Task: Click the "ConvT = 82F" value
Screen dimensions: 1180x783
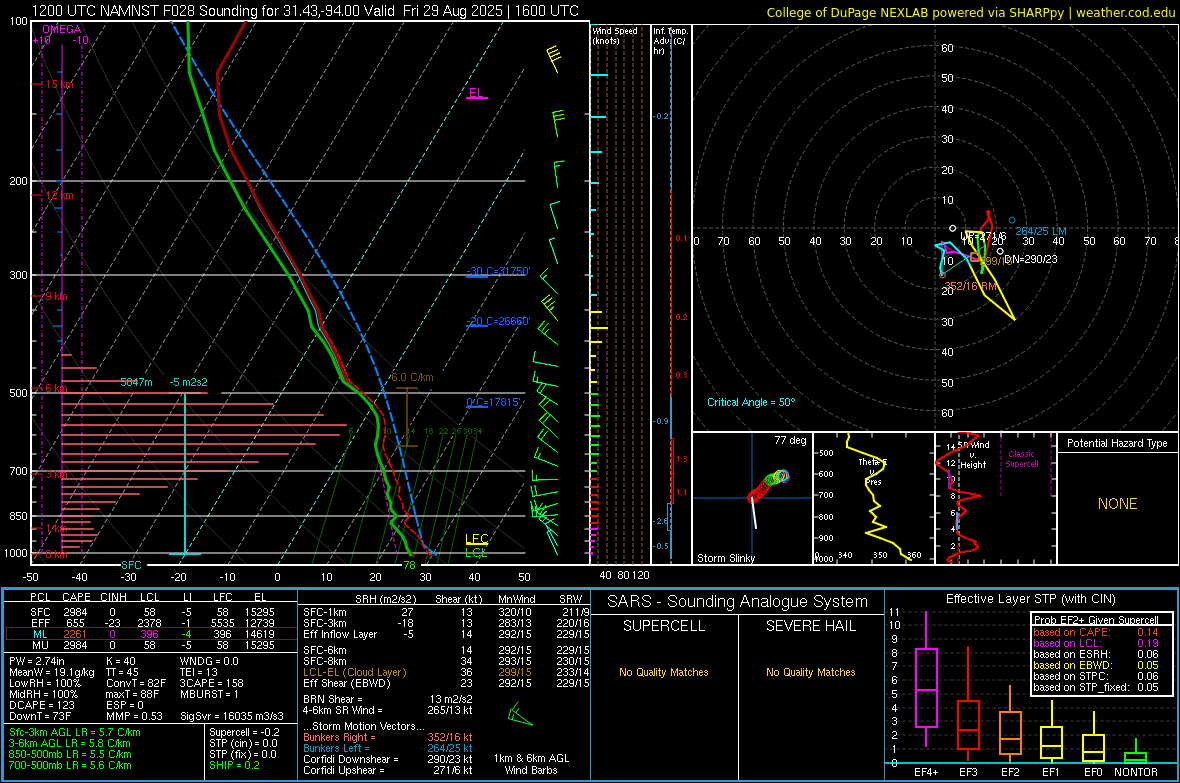Action: 135,683
